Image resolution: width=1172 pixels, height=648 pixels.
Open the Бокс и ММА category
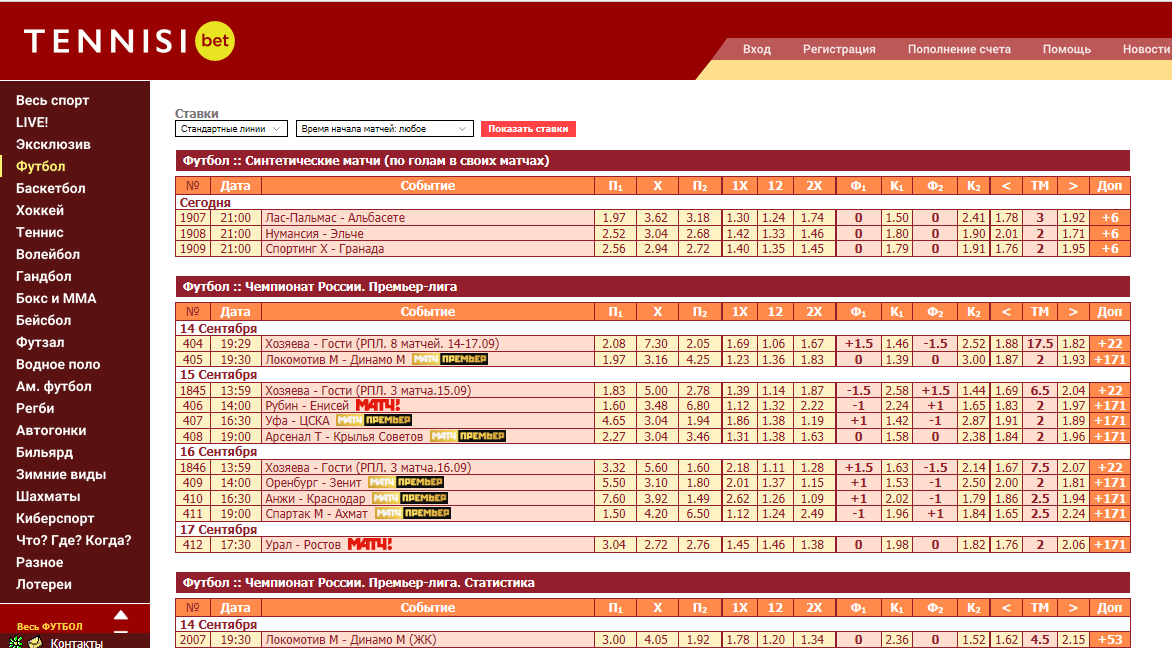coord(56,298)
